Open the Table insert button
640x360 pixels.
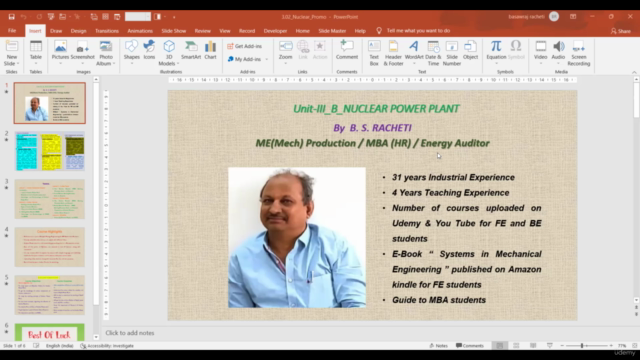click(36, 53)
